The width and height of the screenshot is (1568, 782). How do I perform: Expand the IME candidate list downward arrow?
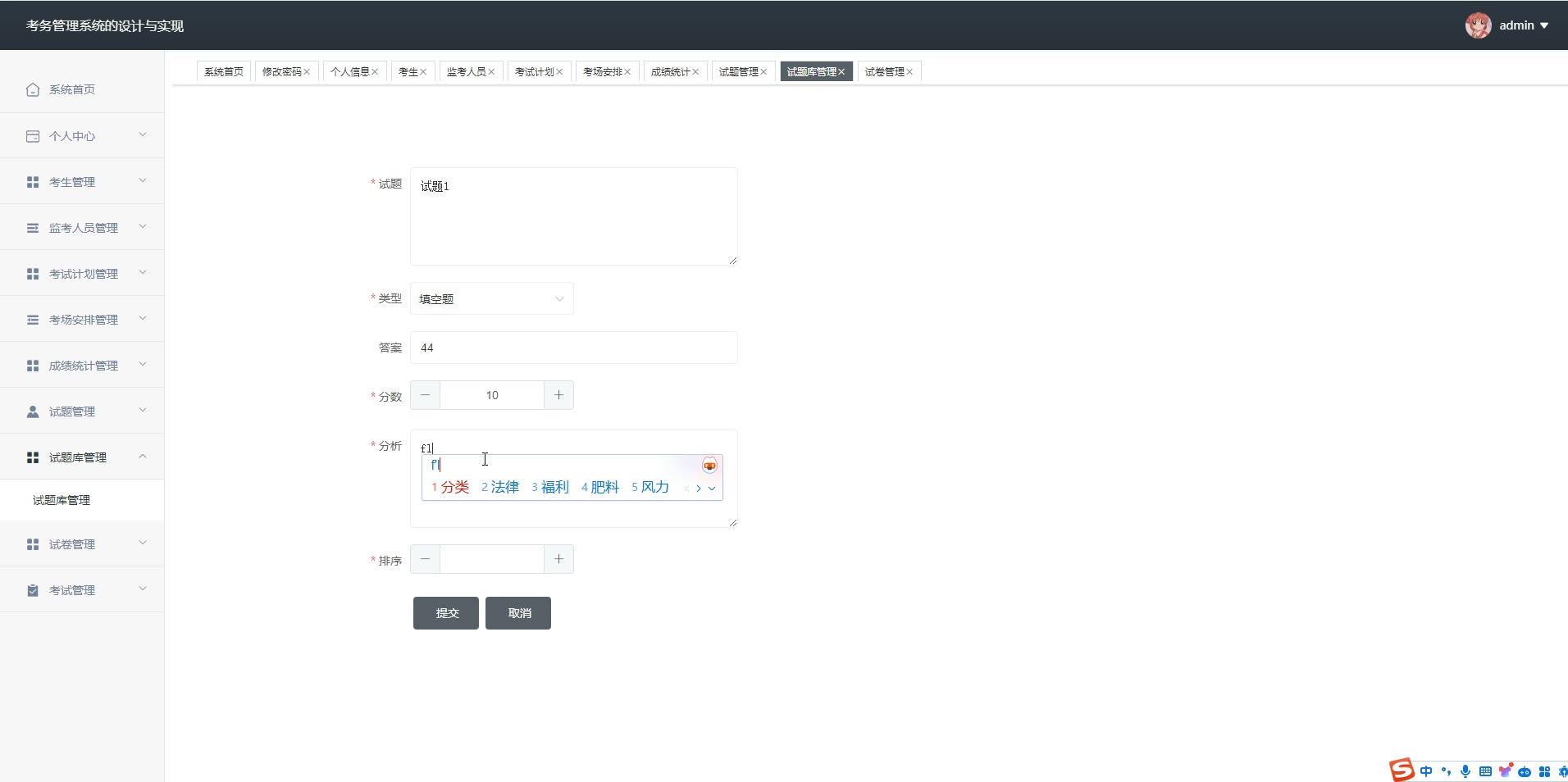[x=712, y=488]
